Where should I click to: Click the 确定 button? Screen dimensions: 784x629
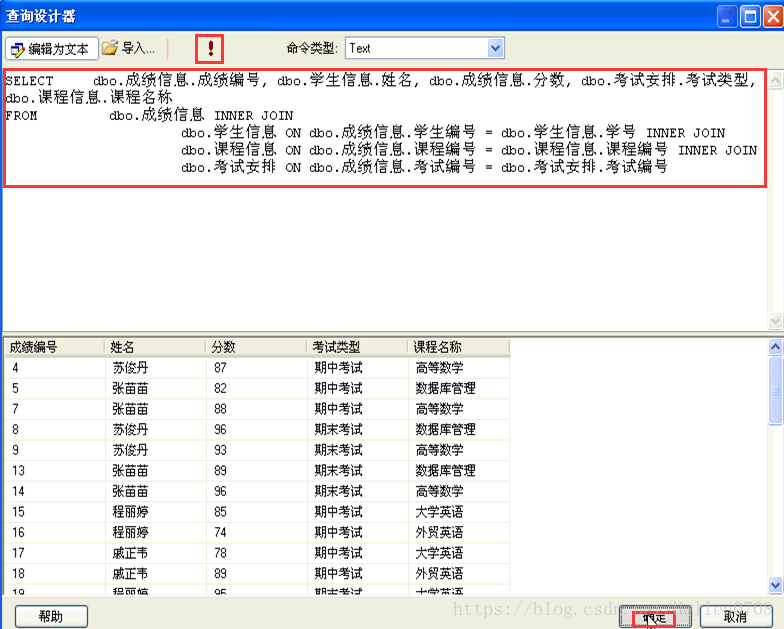click(x=655, y=618)
